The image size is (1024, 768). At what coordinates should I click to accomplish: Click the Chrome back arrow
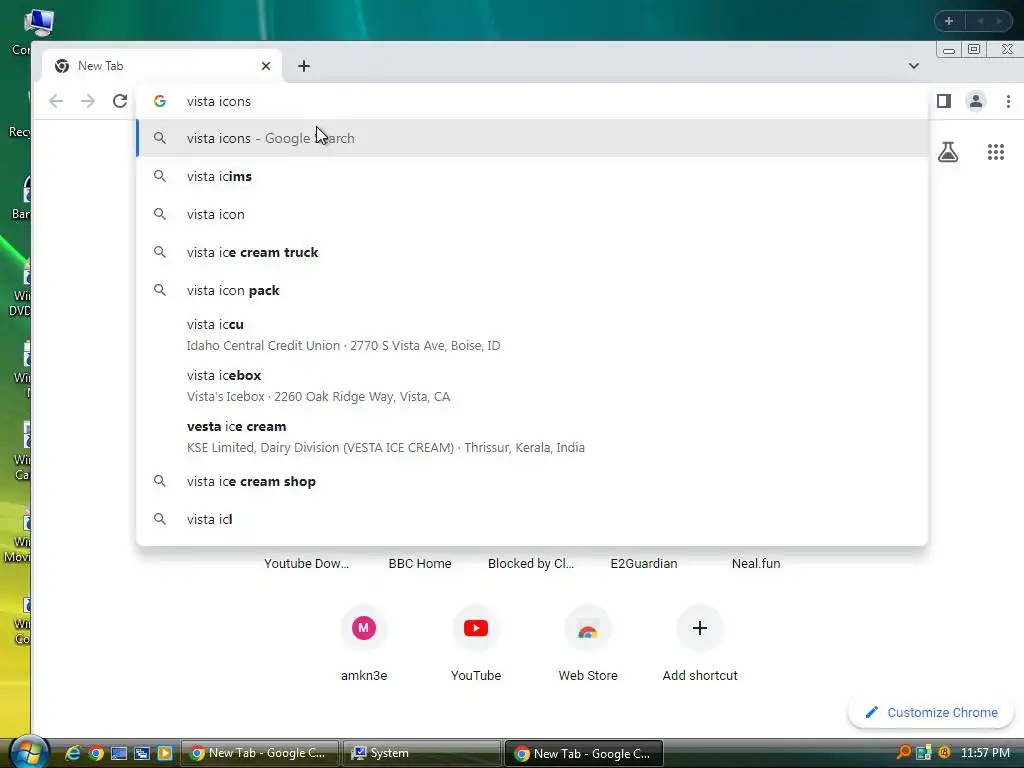[x=56, y=101]
